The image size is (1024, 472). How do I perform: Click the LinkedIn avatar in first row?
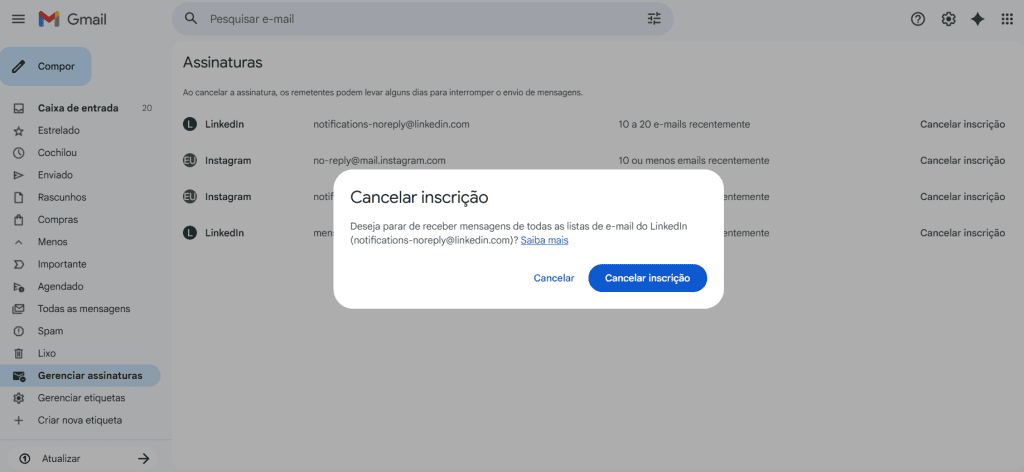pos(189,124)
